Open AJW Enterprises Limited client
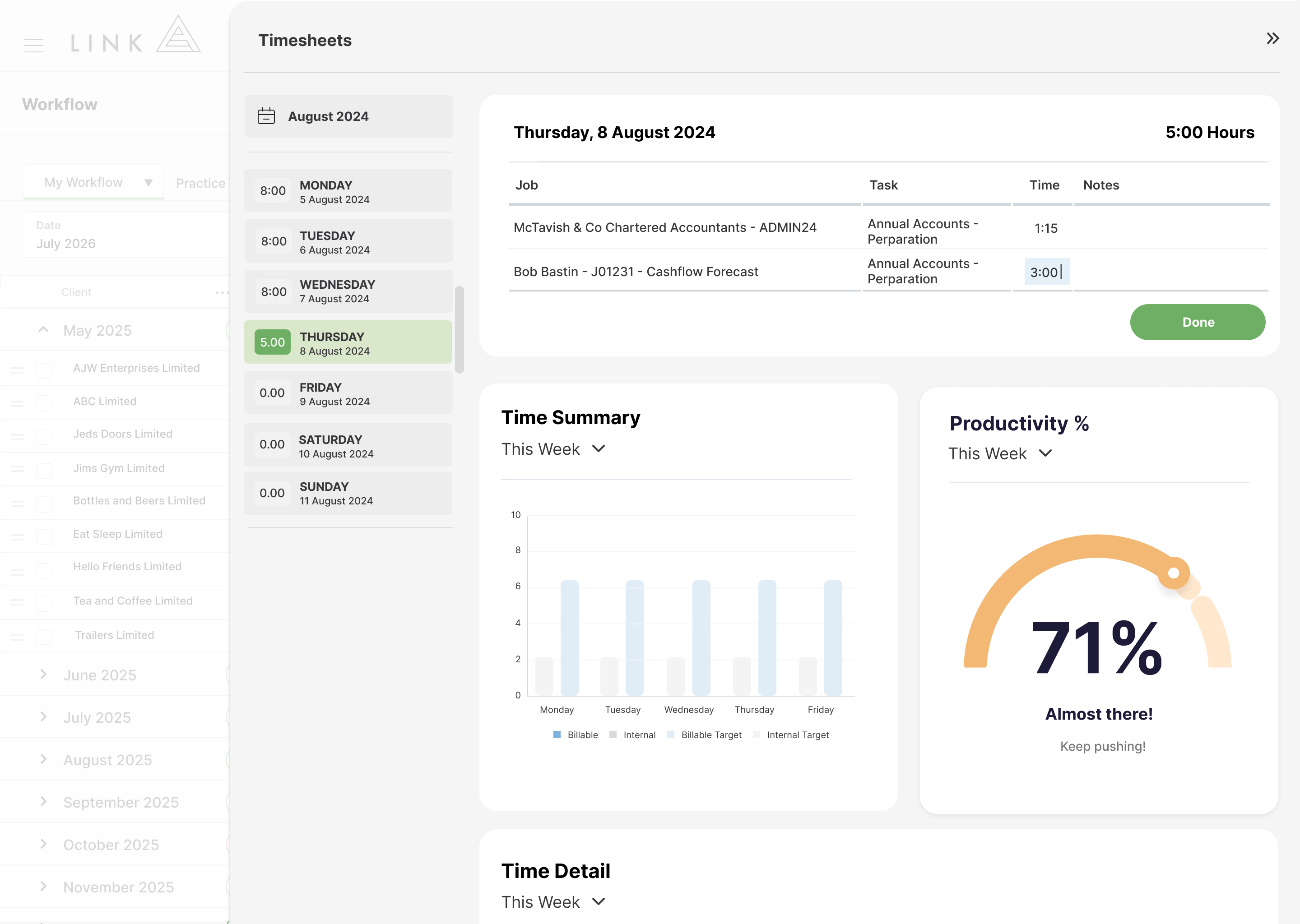The image size is (1300, 924). tap(136, 368)
